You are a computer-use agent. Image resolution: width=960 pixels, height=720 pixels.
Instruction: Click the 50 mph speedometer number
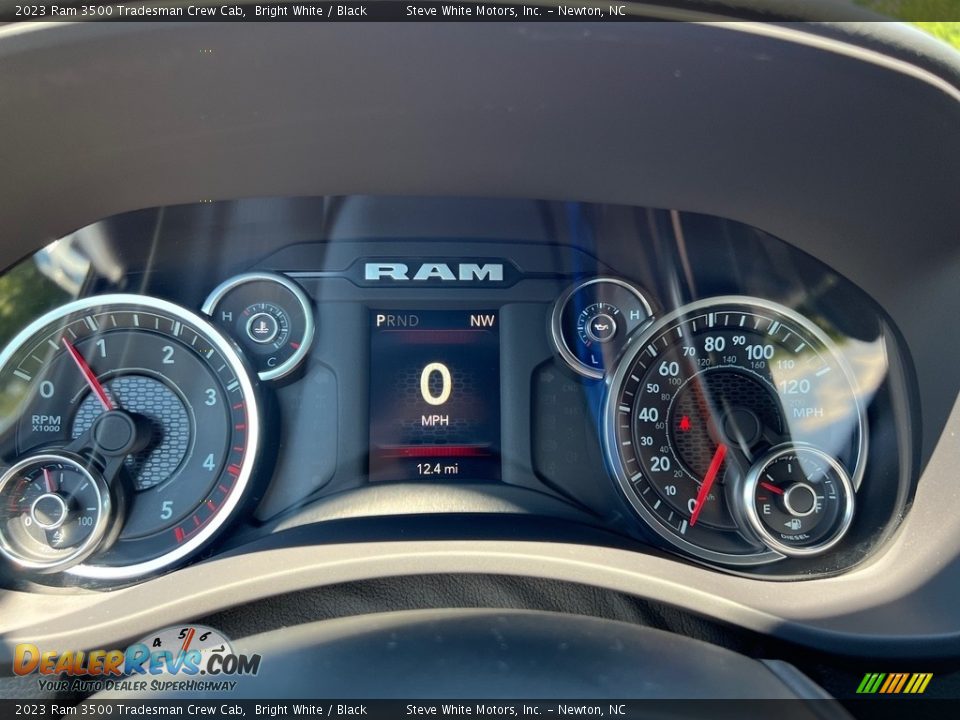[x=653, y=388]
